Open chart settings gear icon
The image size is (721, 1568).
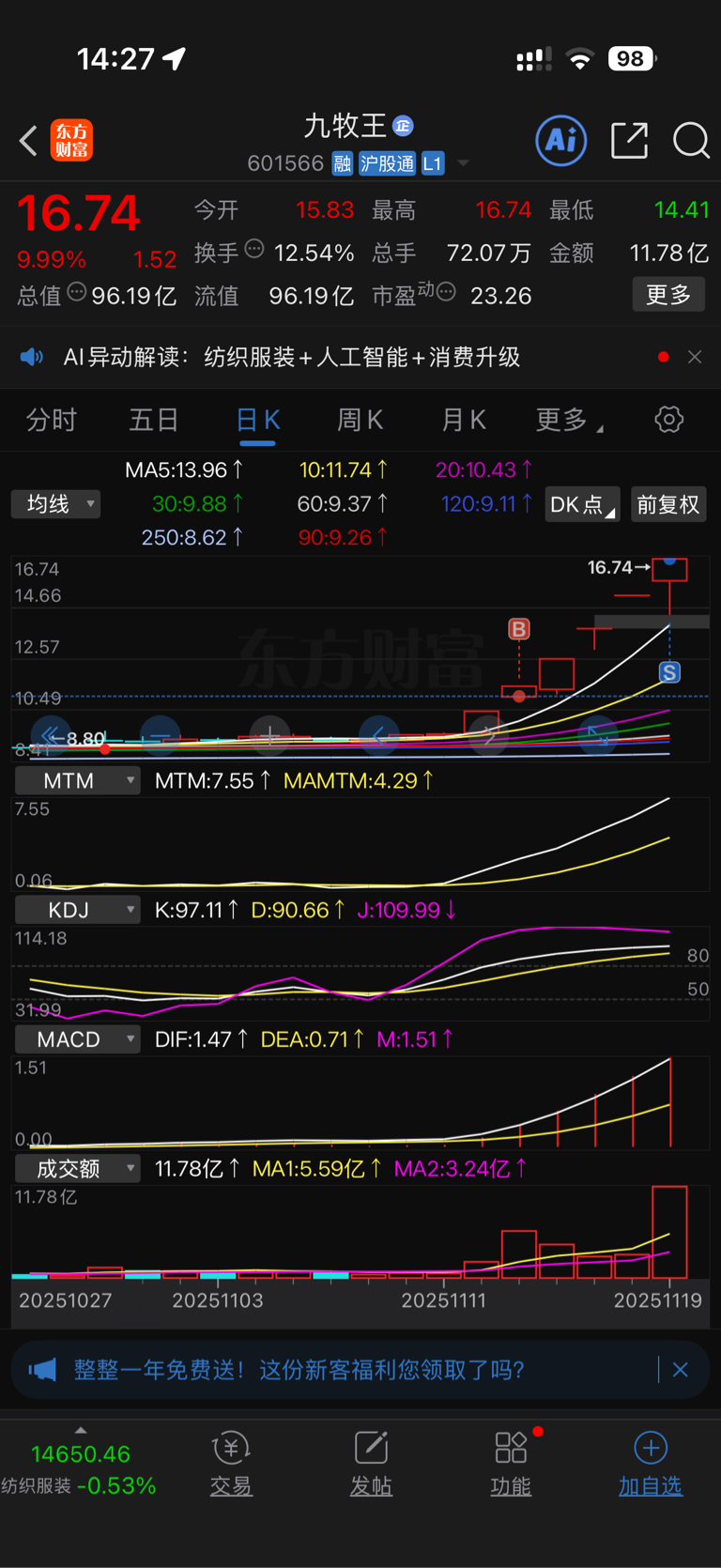click(669, 419)
